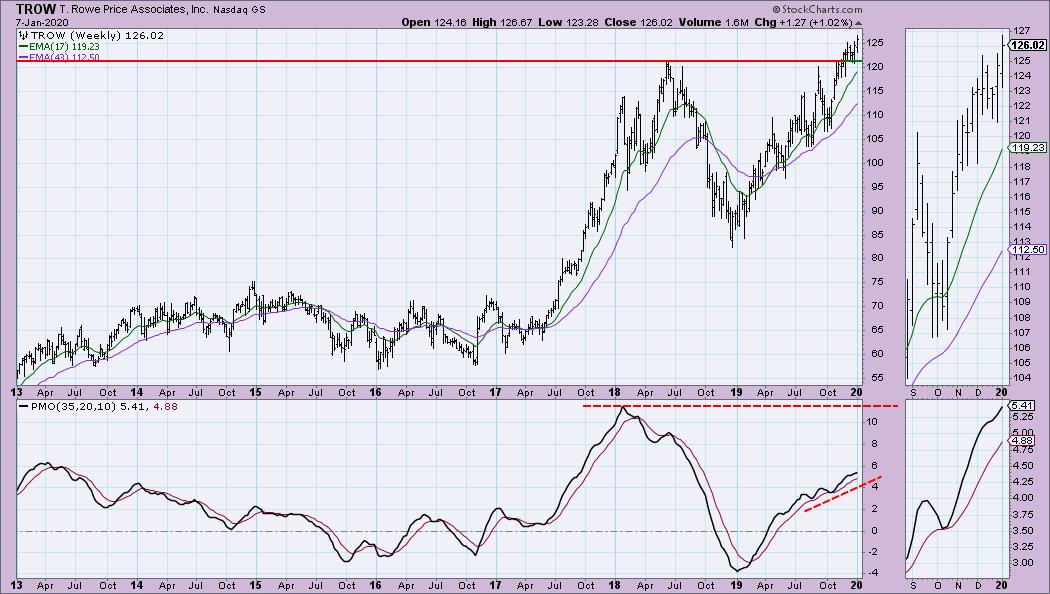Click the 127 label atop the right price scale
The height and width of the screenshot is (594, 1050).
tap(1022, 31)
